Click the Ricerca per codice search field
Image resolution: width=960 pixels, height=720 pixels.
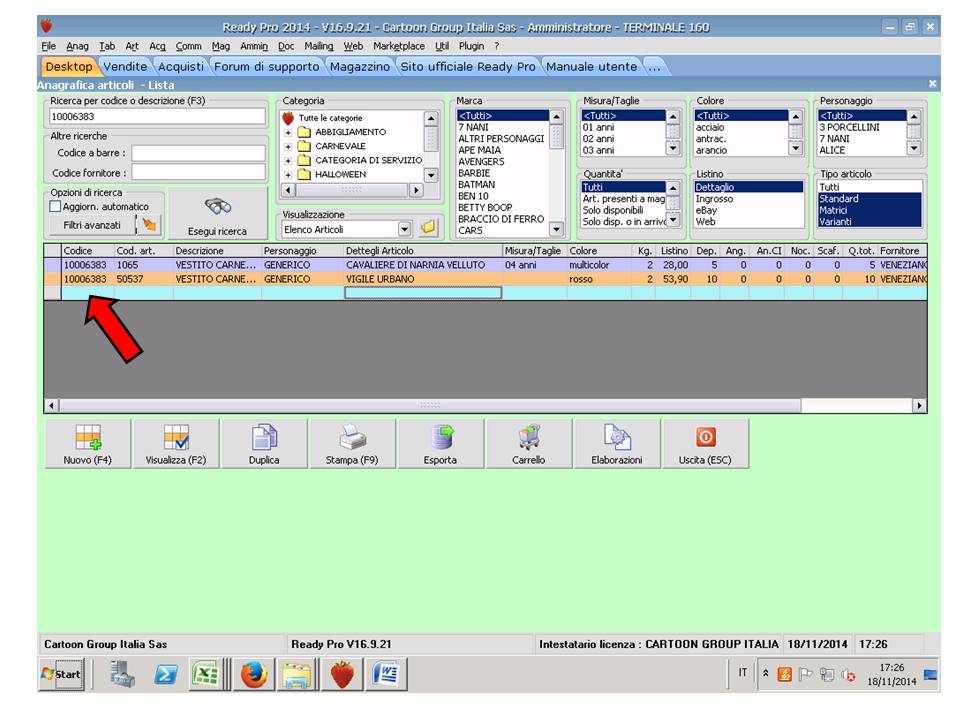[157, 116]
